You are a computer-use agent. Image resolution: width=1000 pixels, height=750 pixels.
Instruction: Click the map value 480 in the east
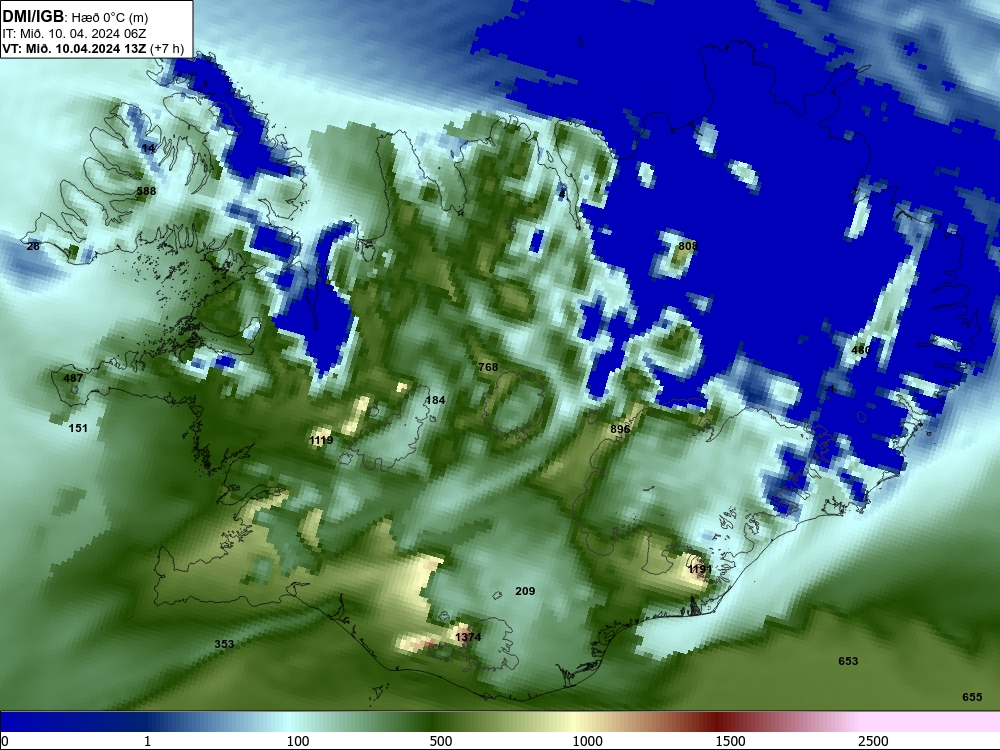pos(861,350)
